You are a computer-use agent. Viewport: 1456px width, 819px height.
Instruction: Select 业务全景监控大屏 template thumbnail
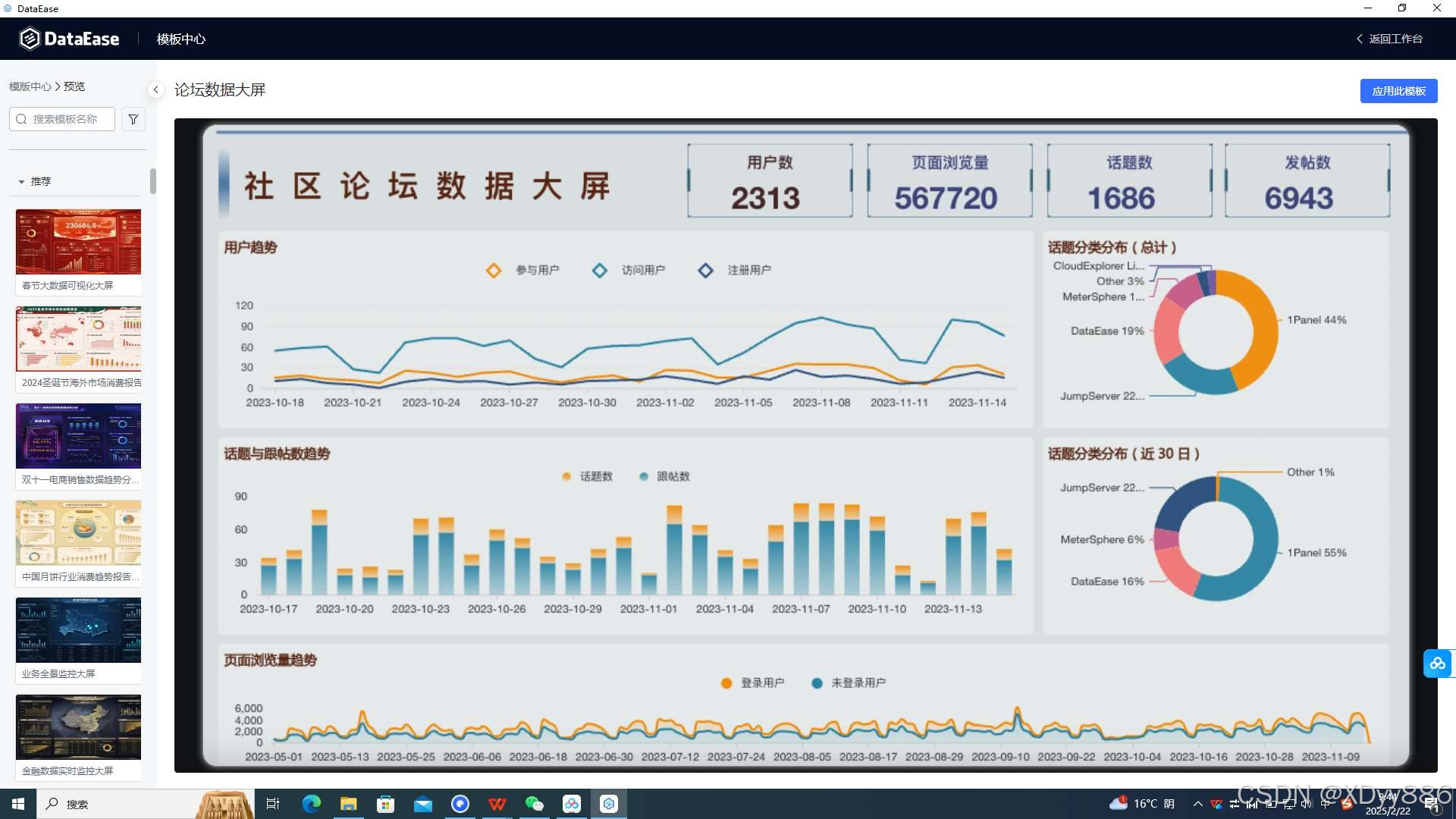click(78, 630)
